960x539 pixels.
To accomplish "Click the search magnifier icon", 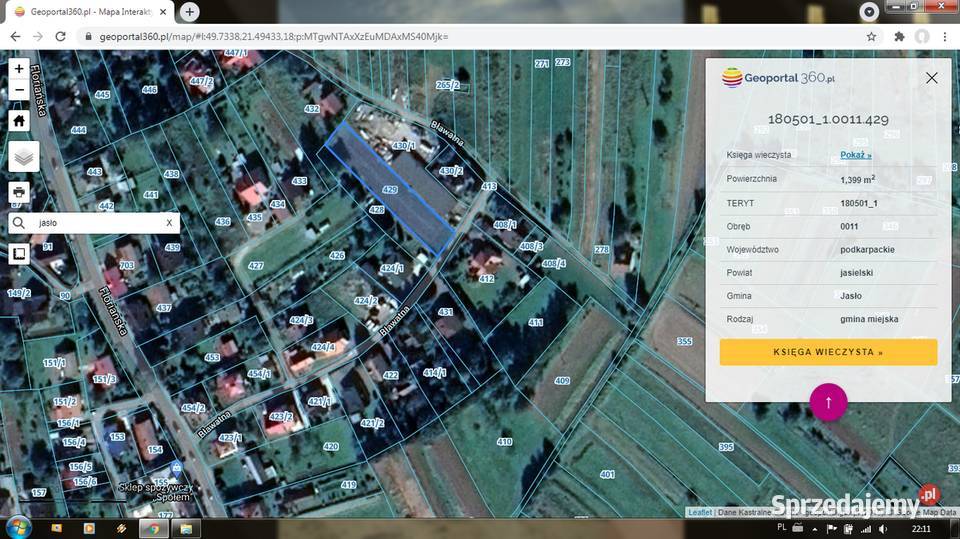I will (x=19, y=223).
